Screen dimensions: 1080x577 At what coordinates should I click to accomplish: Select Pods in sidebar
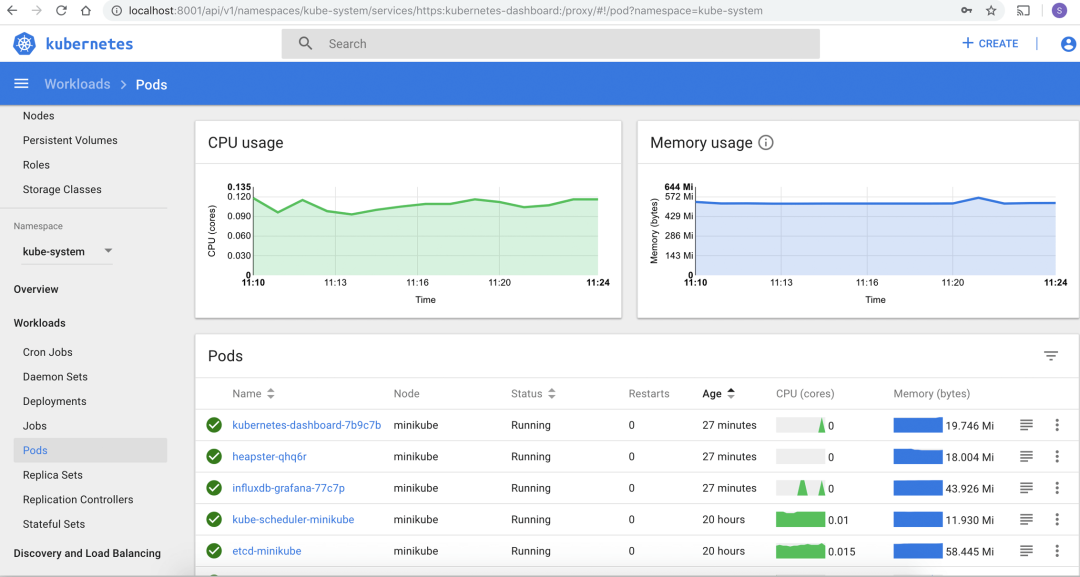90,450
